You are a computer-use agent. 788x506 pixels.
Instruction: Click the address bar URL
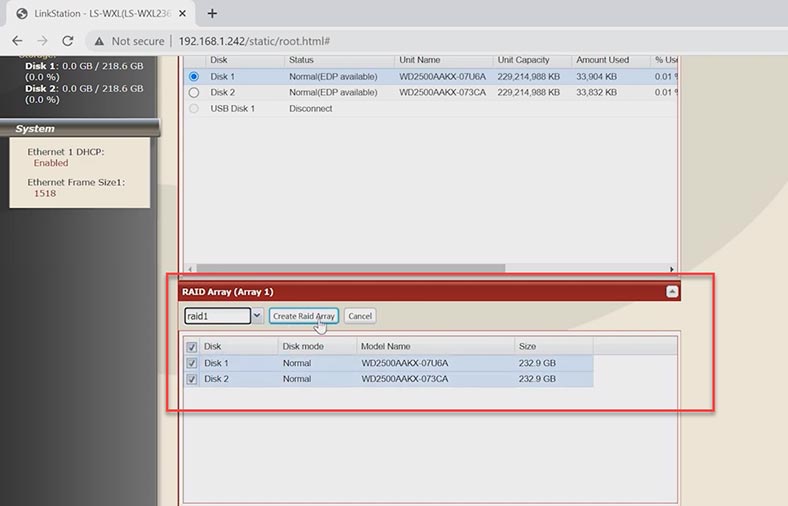tap(254, 41)
